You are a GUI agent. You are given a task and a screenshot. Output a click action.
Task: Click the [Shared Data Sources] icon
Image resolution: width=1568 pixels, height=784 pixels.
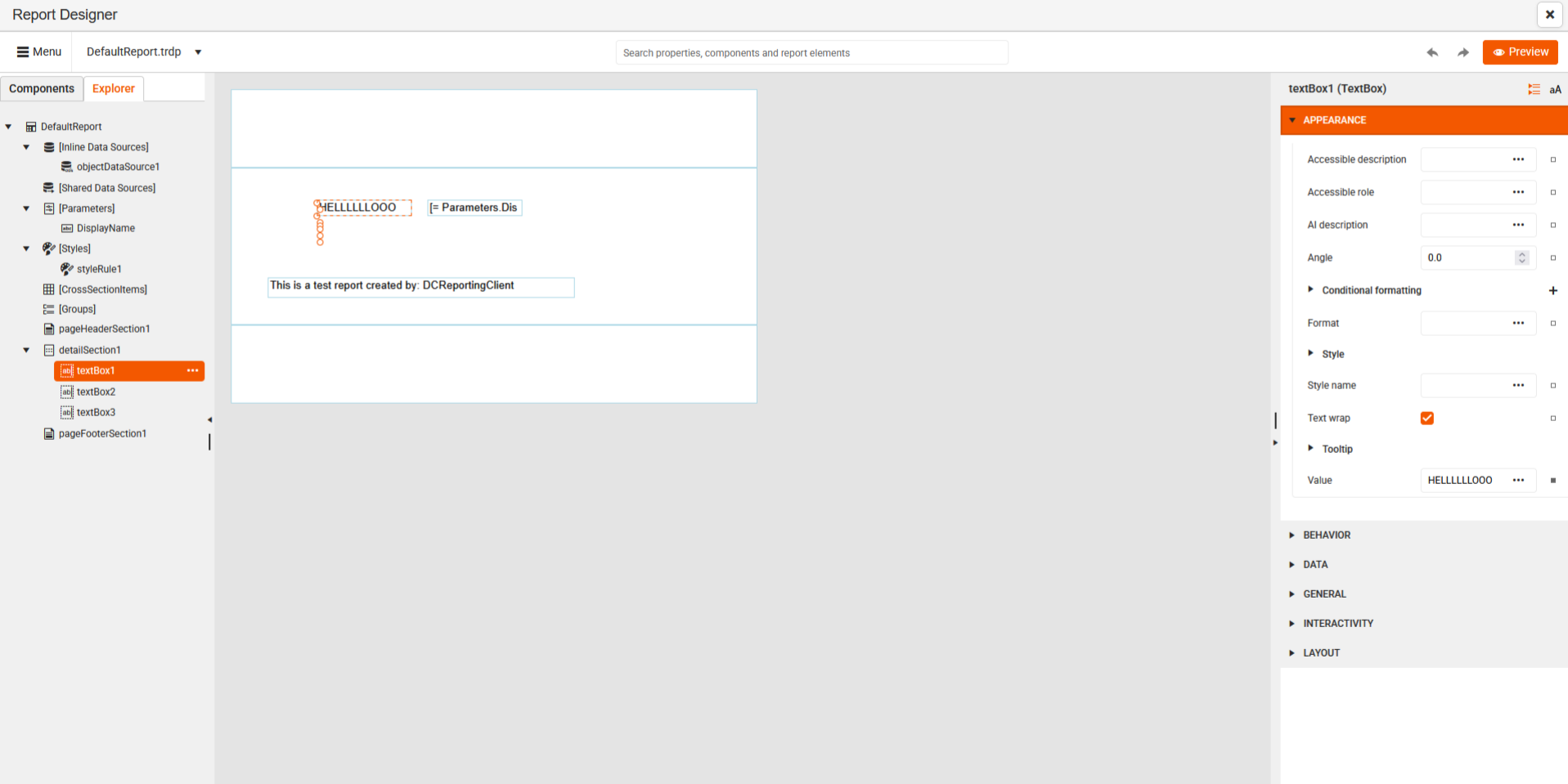[x=49, y=188]
